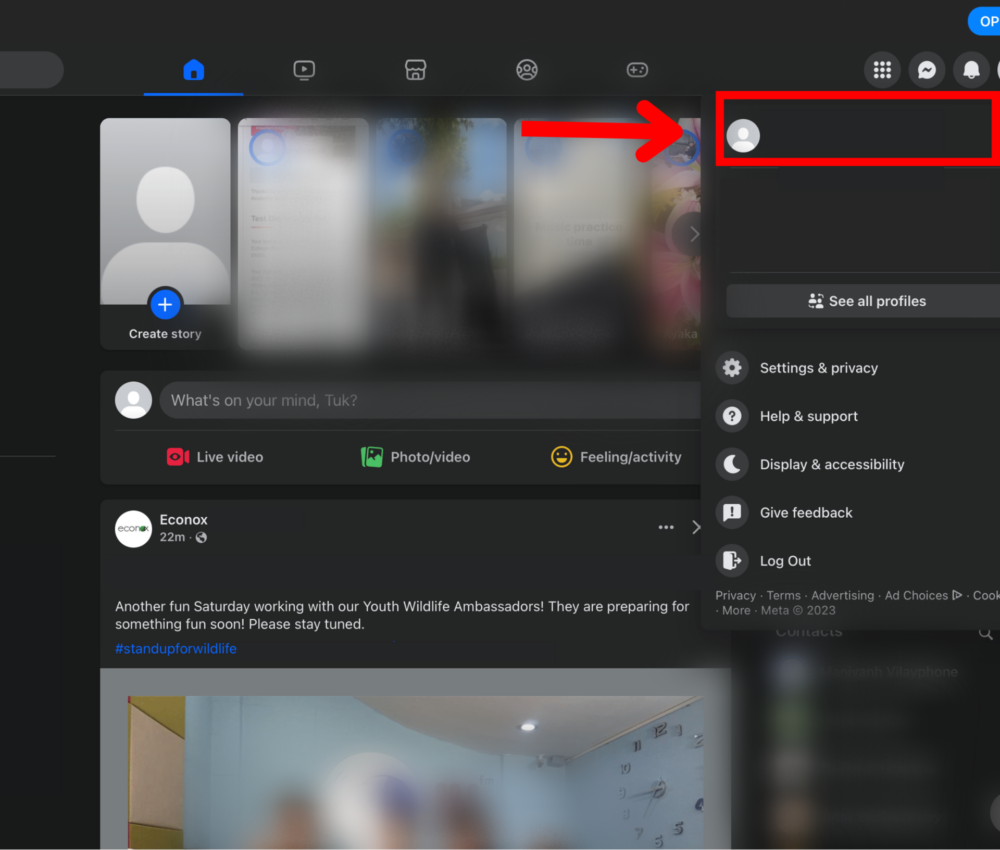Start a Live video
This screenshot has width=1000, height=850.
click(214, 457)
